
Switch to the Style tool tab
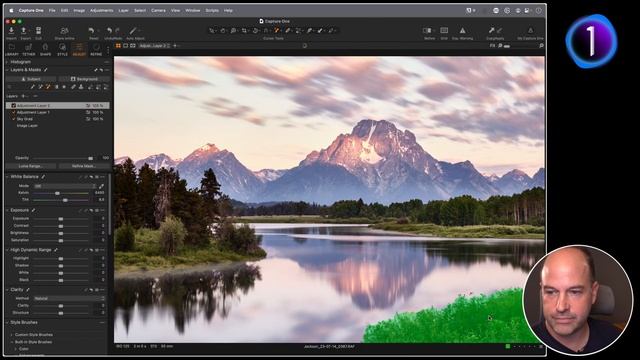click(62, 49)
